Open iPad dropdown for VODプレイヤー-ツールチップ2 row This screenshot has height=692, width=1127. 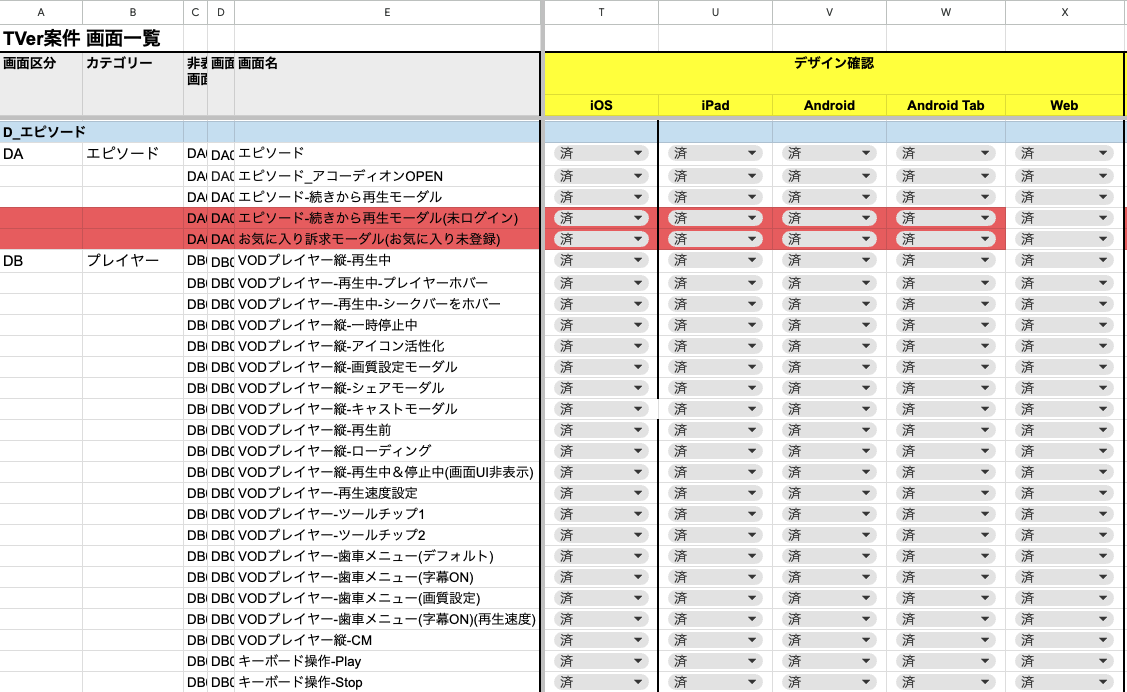click(x=714, y=535)
